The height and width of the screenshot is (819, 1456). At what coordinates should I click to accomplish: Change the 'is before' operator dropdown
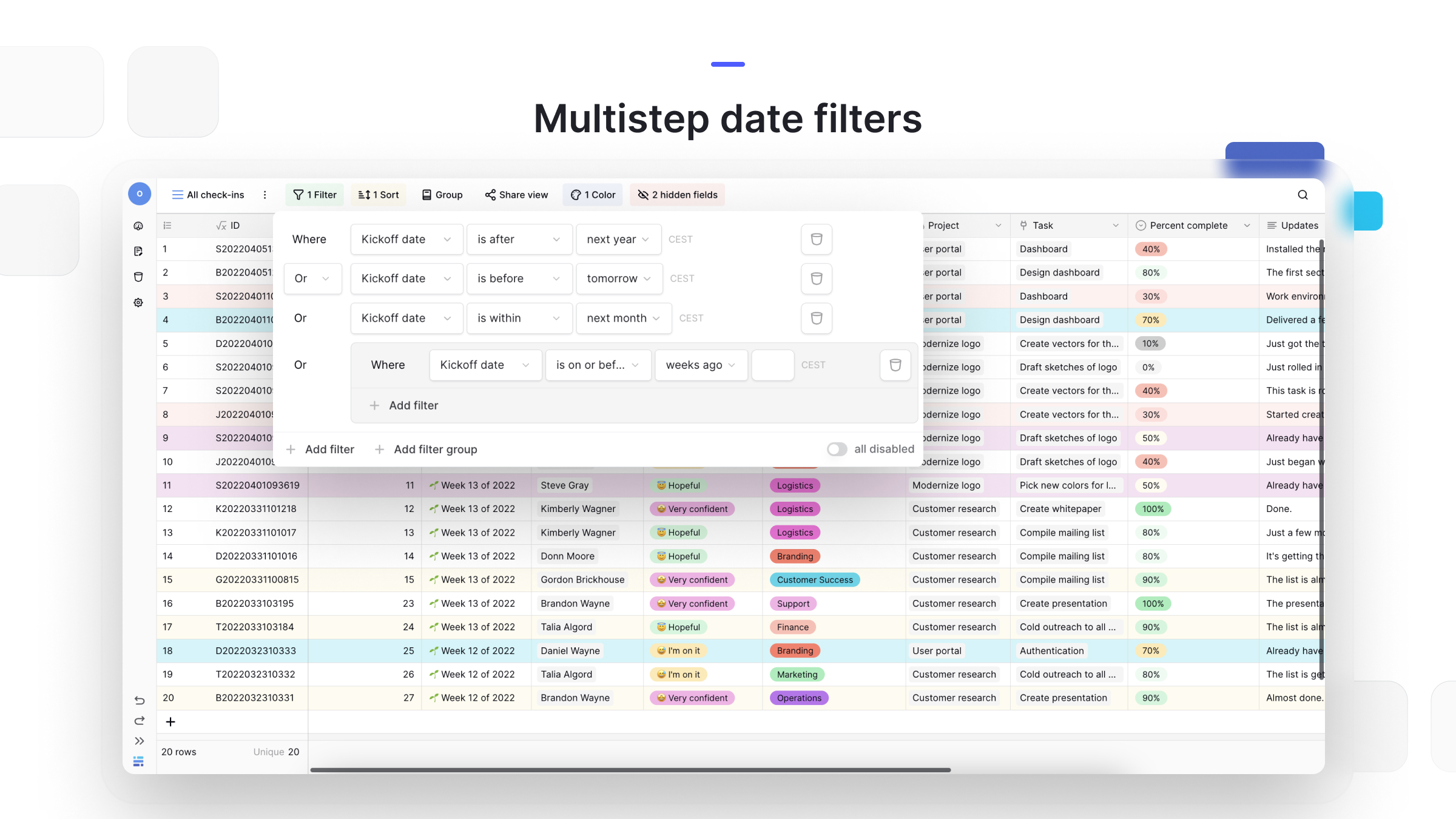coord(519,278)
